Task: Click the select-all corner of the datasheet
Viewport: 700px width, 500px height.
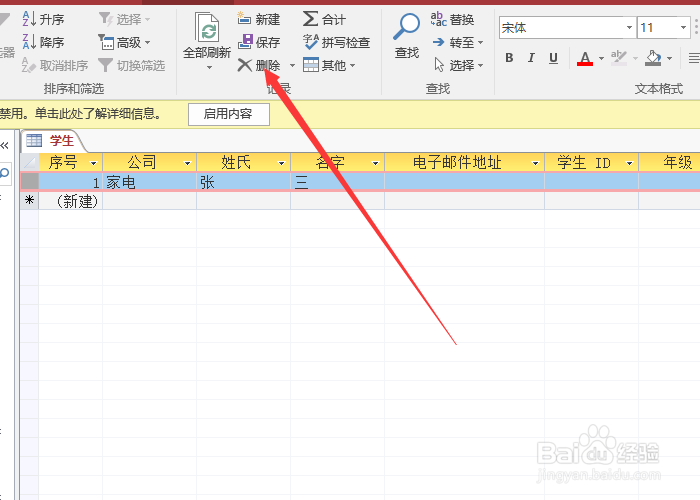Action: tap(29, 162)
